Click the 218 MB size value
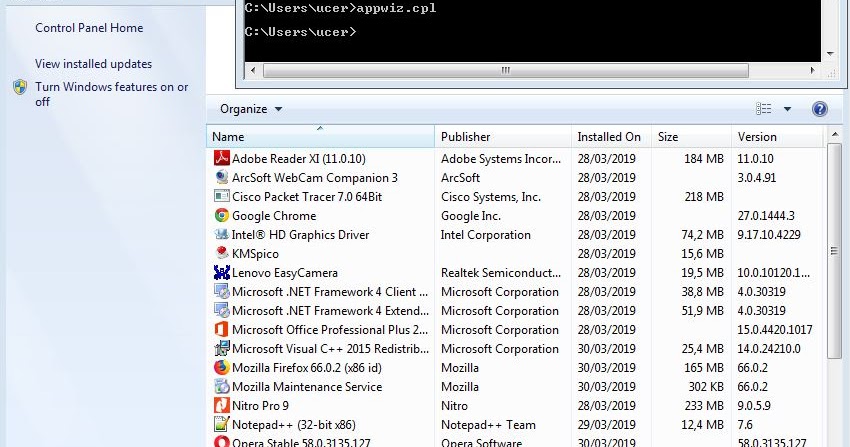850x447 pixels. pyautogui.click(x=704, y=197)
